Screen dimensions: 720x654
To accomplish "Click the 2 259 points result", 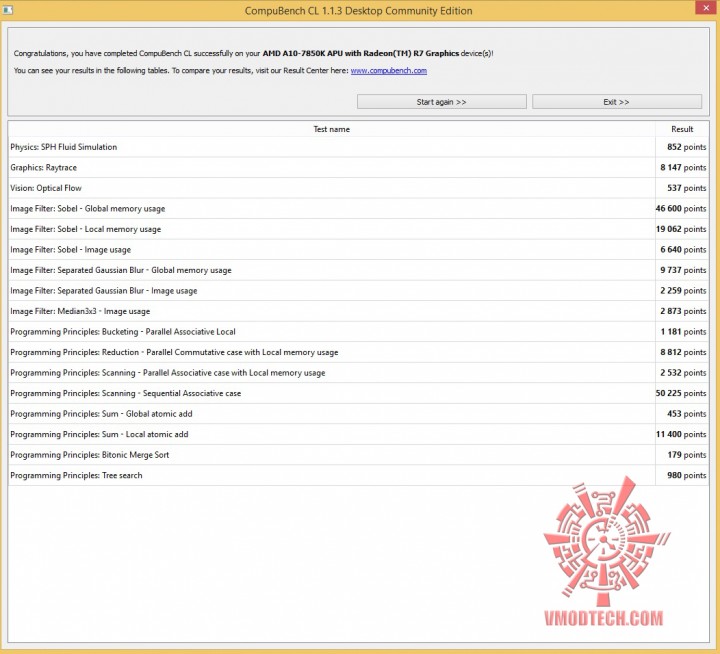I will coord(683,291).
